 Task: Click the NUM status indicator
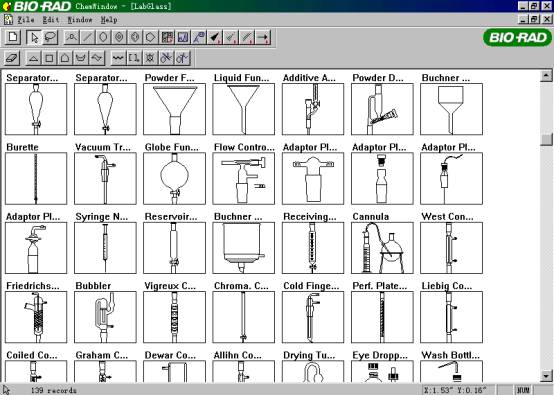click(523, 390)
